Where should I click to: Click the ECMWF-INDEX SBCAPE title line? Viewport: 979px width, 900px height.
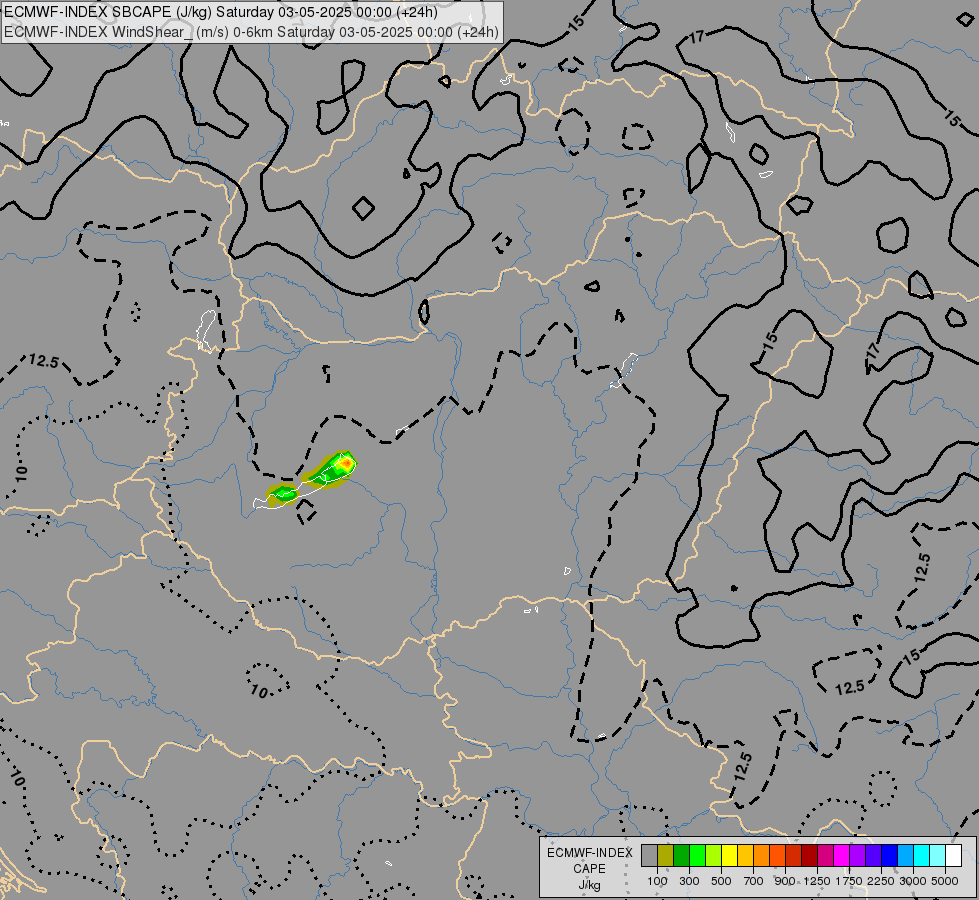221,12
